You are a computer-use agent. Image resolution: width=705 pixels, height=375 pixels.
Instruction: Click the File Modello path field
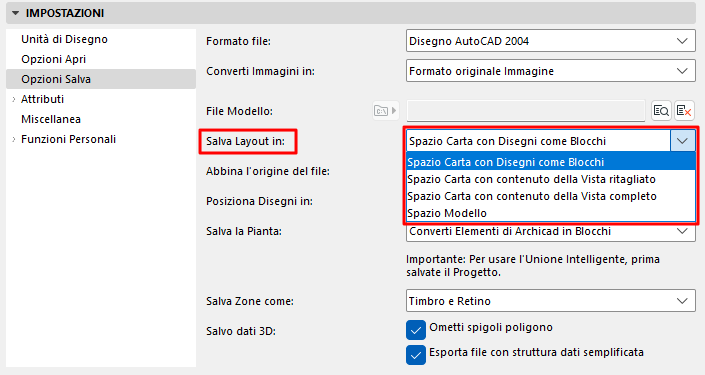(x=526, y=111)
